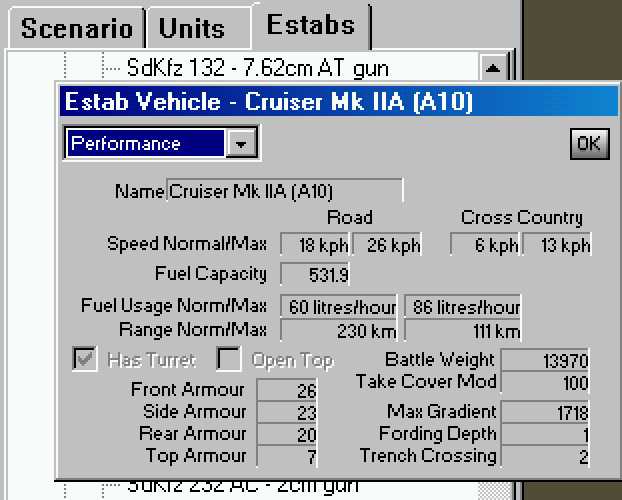This screenshot has height=500, width=622.
Task: Open the Performance dropdown arrow
Action: pos(241,143)
